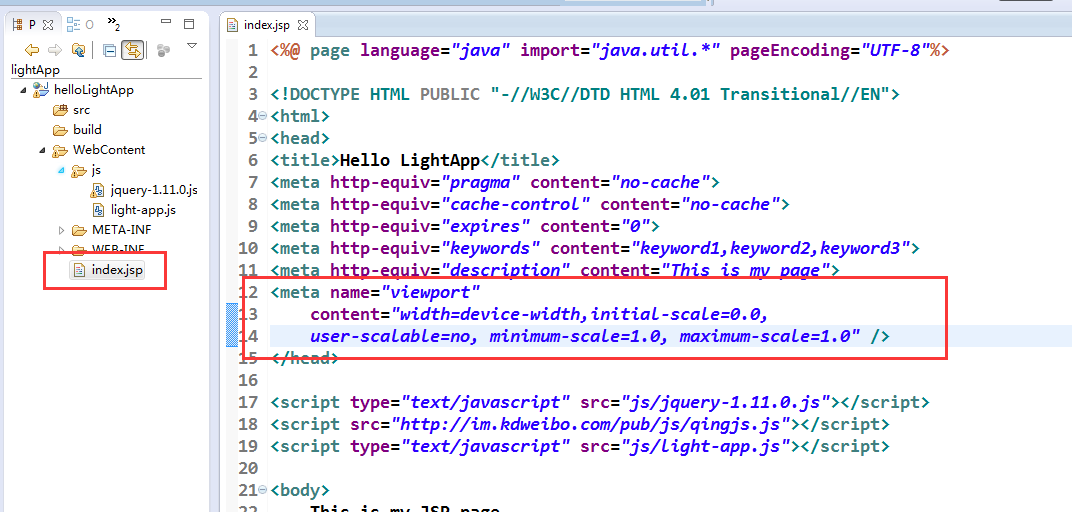Image resolution: width=1072 pixels, height=512 pixels.
Task: Select index.jsp in the project tree
Action: coord(116,270)
